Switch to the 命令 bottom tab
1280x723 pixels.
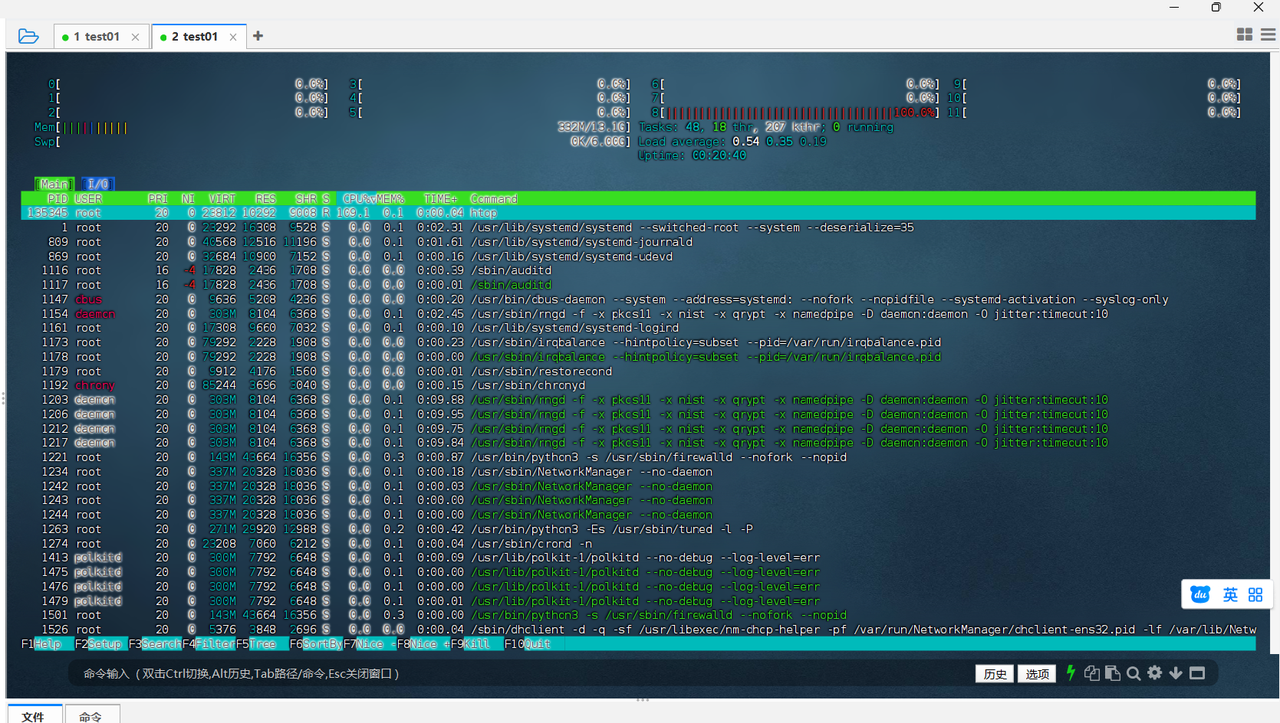point(91,716)
